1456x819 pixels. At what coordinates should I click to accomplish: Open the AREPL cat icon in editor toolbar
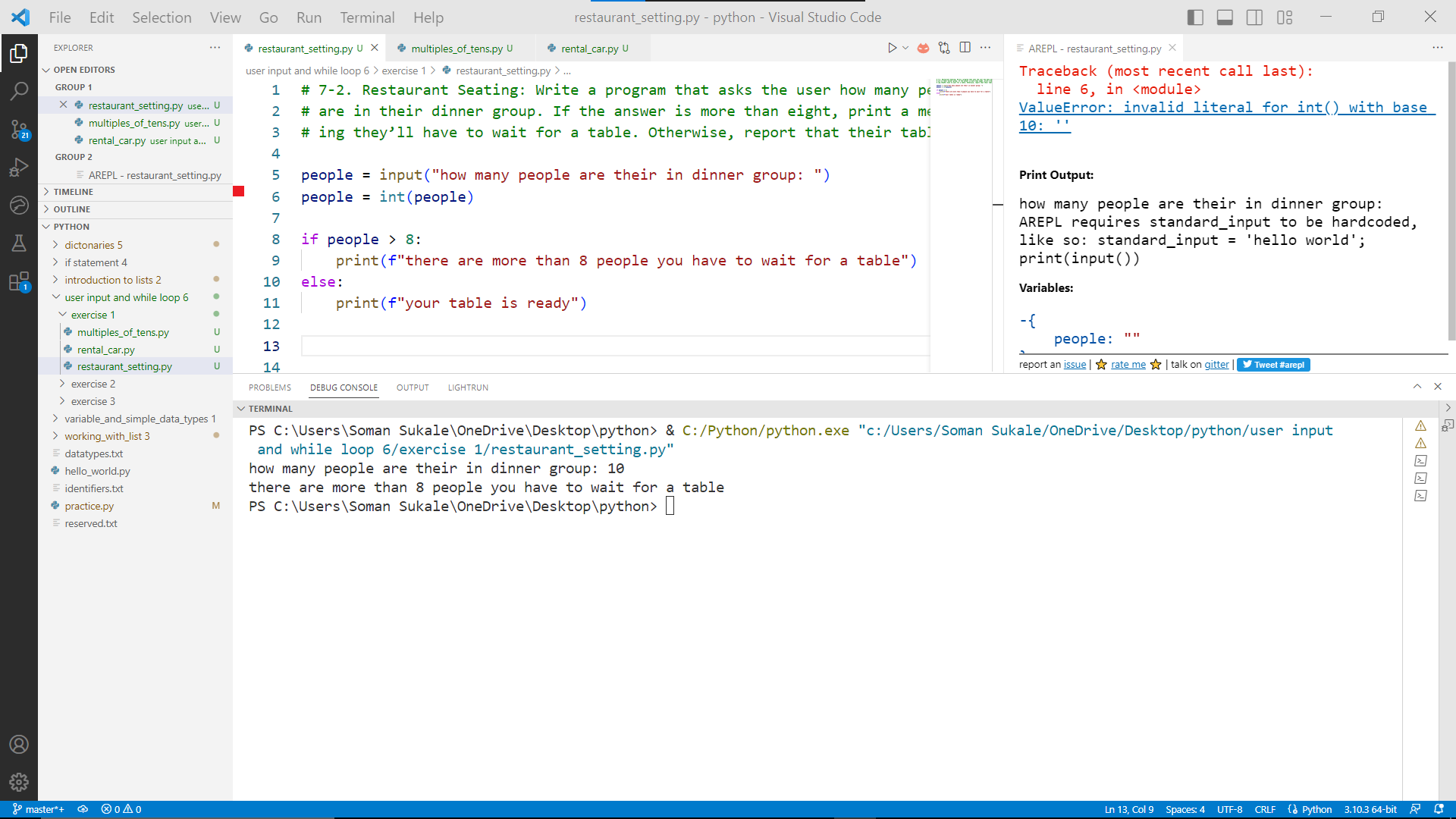point(923,47)
